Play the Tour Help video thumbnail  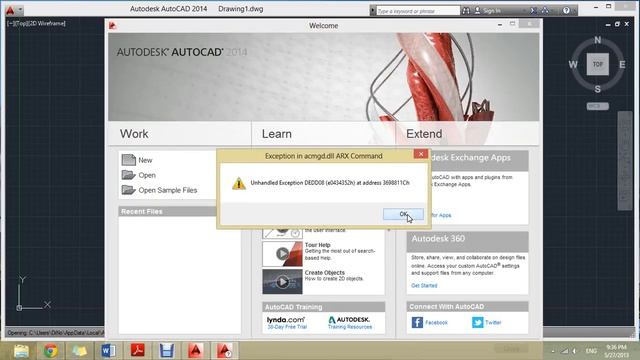pos(282,254)
